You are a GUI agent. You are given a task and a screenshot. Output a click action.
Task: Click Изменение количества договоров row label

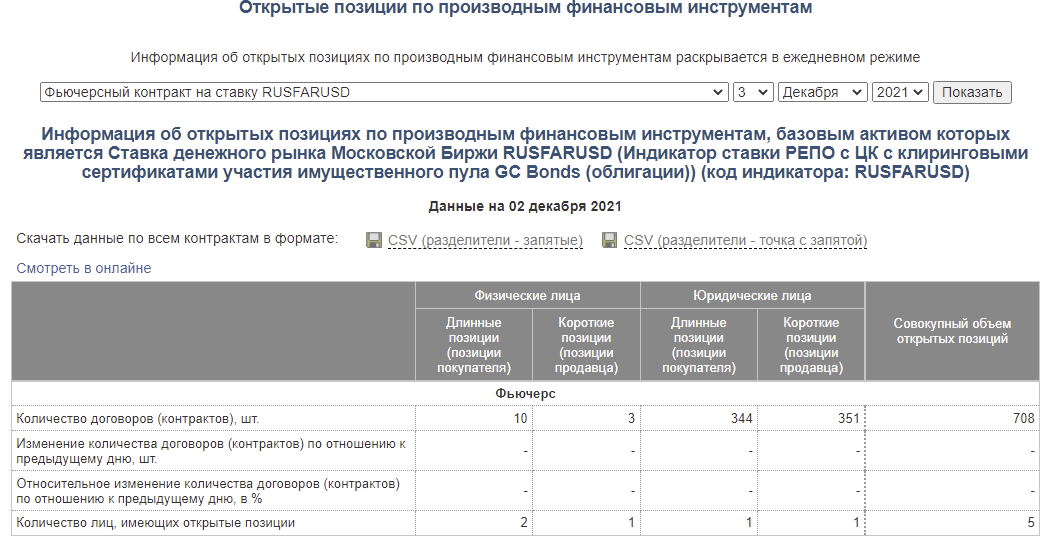[211, 451]
